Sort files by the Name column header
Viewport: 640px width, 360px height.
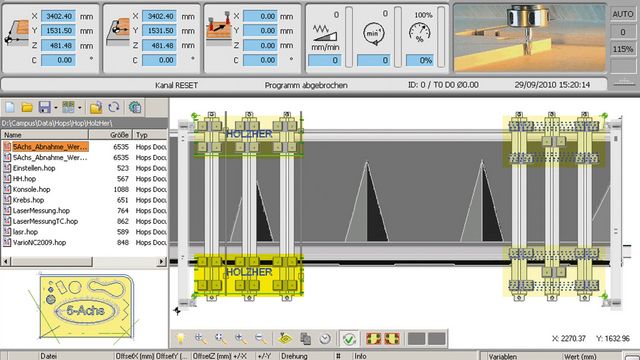point(44,135)
